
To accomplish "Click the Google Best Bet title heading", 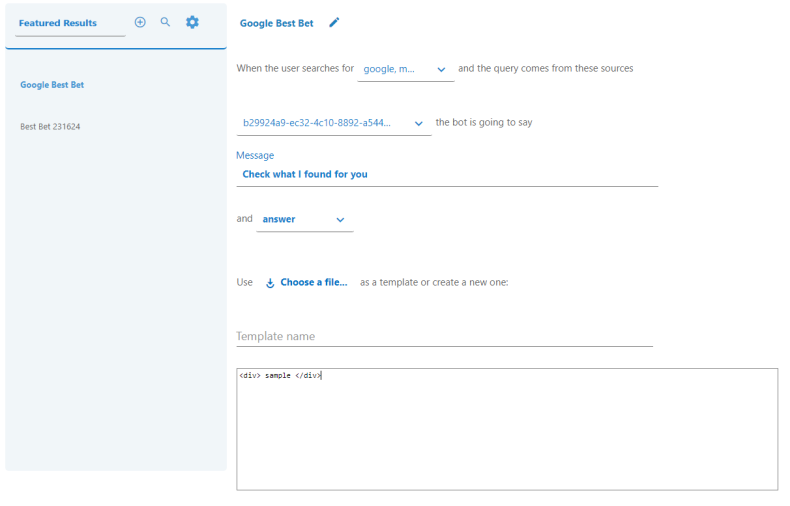I will 277,23.
